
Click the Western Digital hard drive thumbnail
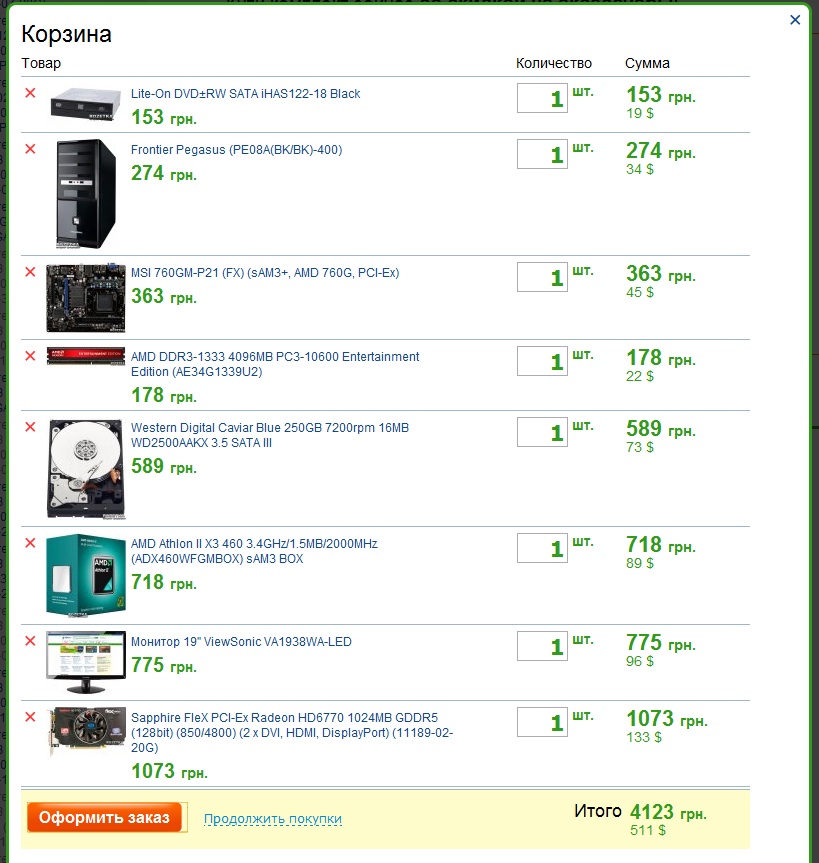click(85, 468)
